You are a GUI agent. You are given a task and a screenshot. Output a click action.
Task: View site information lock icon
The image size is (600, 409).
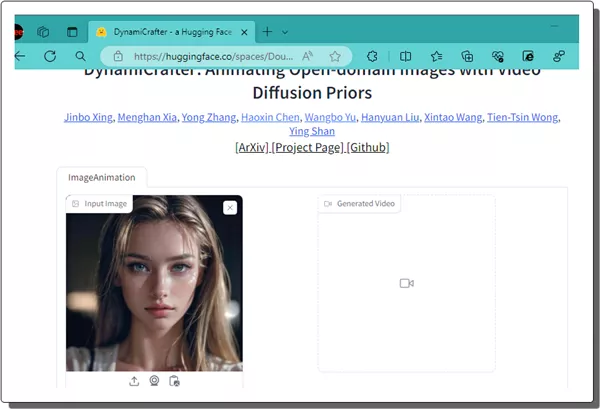(118, 56)
